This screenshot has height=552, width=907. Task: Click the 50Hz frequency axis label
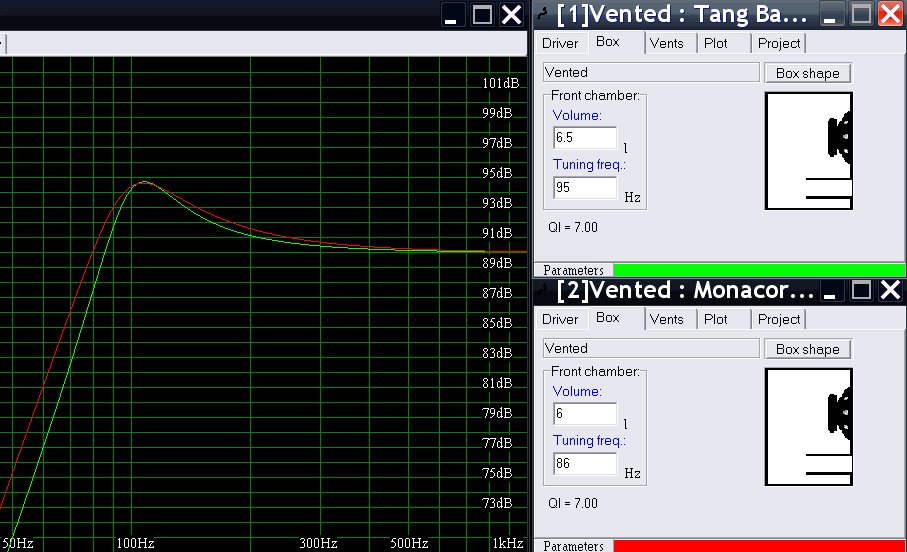(x=17, y=543)
